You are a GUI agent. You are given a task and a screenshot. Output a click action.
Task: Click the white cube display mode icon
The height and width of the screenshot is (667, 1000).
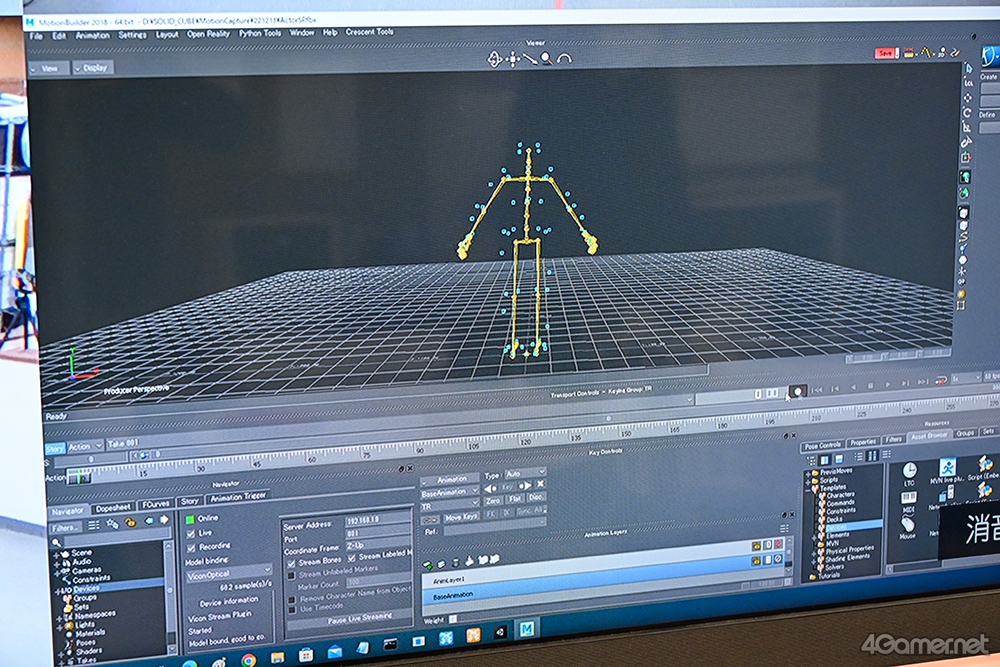(964, 212)
